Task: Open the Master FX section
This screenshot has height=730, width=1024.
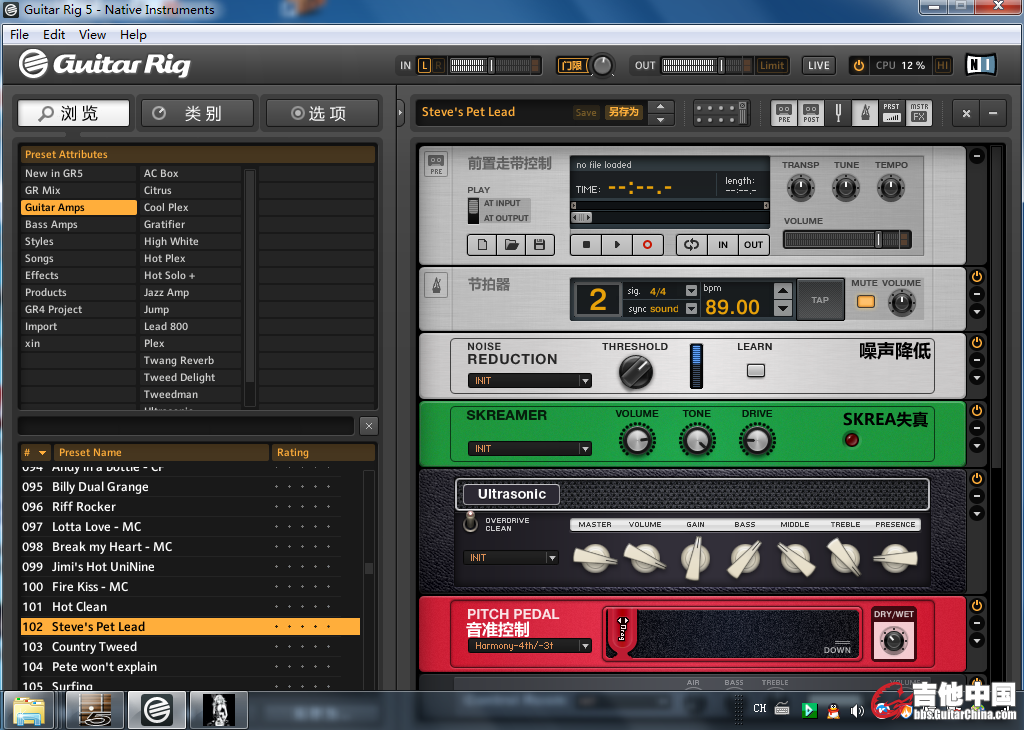Action: 918,113
